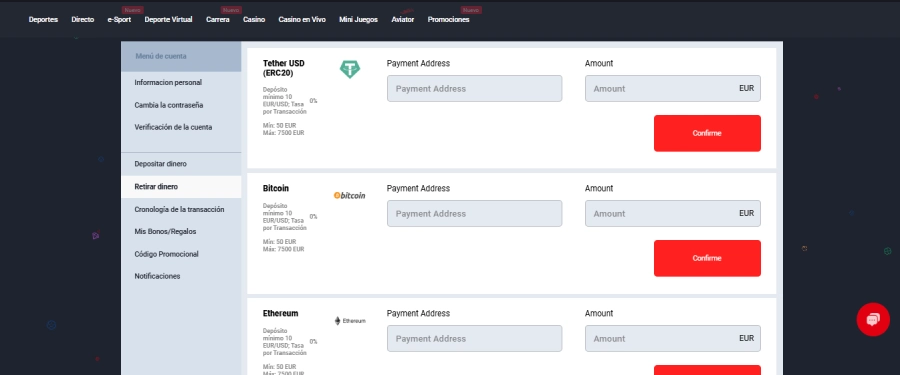Click the Bitcoin method title
Viewport: 900px width, 375px height.
coord(276,188)
